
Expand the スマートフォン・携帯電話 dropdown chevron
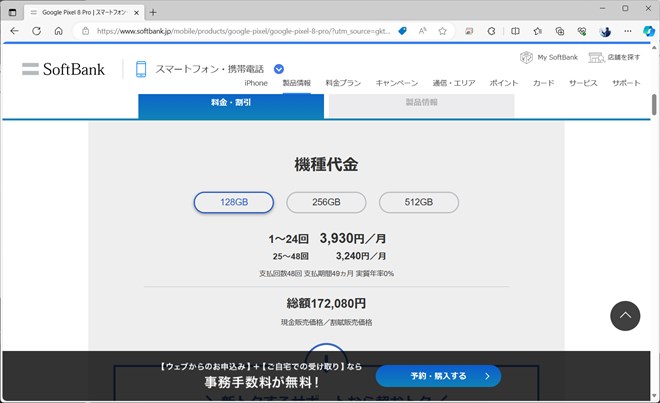coord(279,69)
